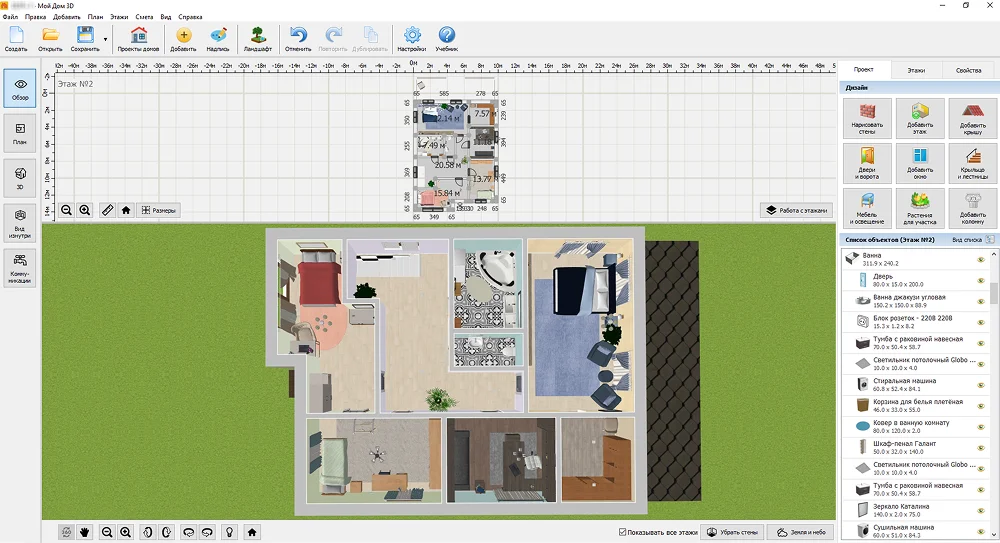Image resolution: width=1000 pixels, height=543 pixels.
Task: Open the Смета menu
Action: 144,17
